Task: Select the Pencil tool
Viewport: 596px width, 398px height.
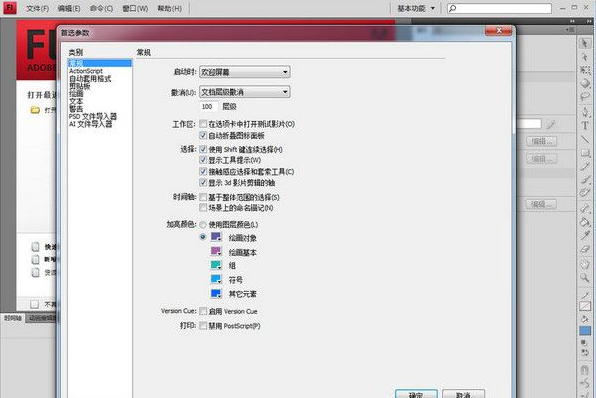Action: (x=585, y=166)
